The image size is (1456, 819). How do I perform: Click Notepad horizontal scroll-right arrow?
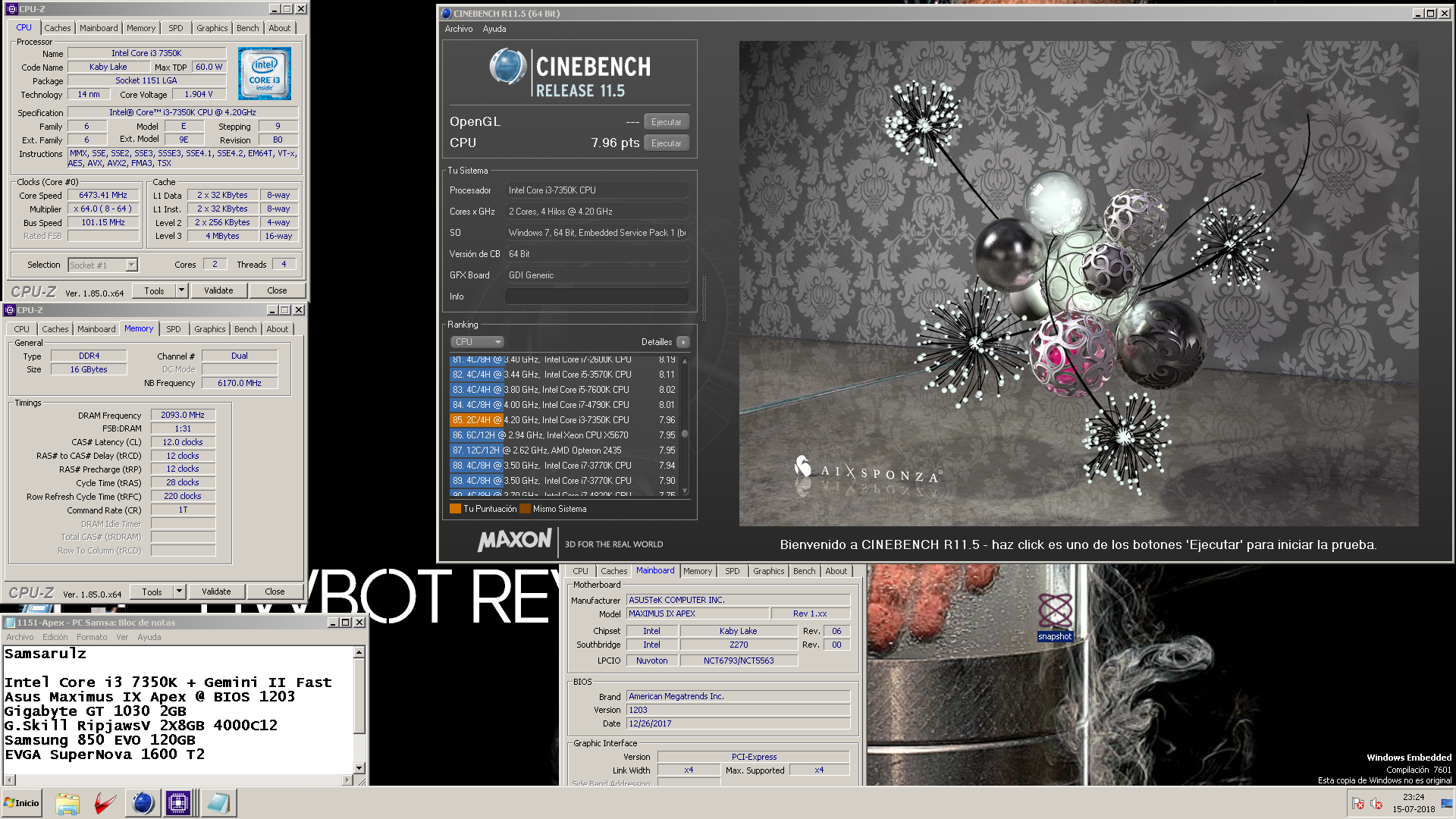point(347,780)
